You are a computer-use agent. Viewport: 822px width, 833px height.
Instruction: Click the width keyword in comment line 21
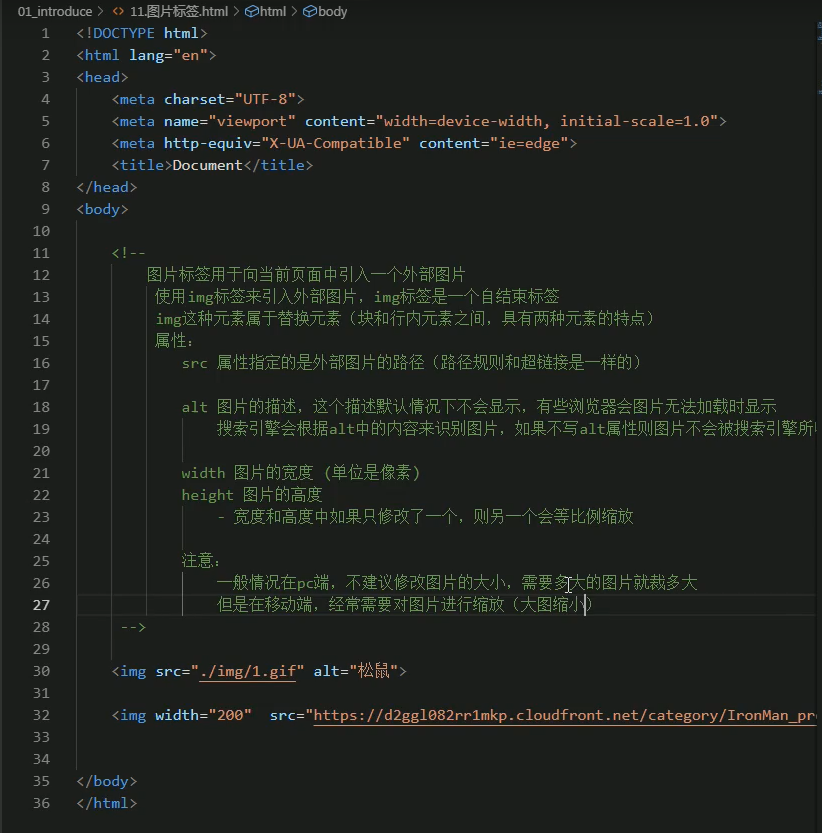tap(204, 473)
